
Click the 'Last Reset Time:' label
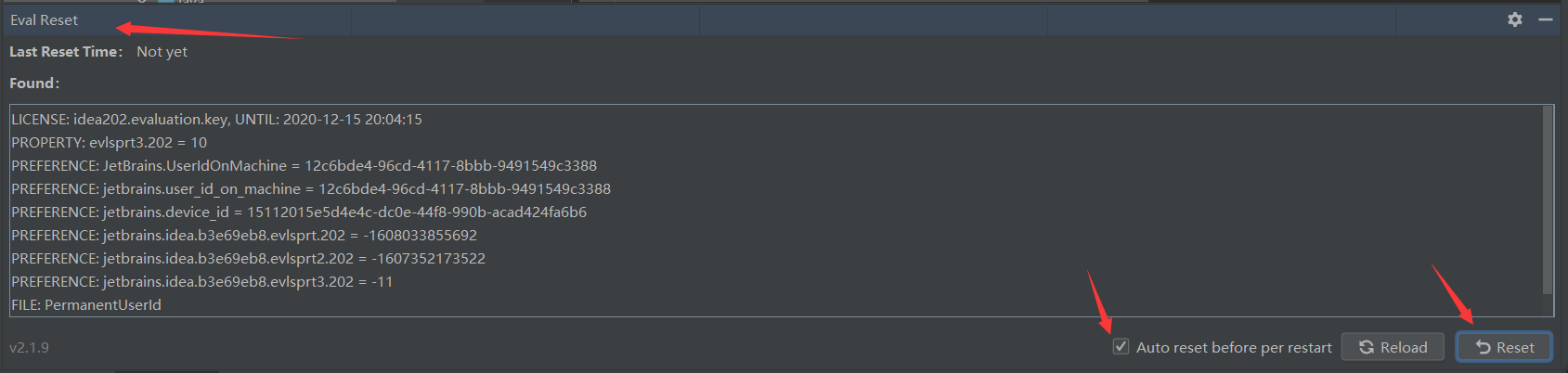coord(66,52)
